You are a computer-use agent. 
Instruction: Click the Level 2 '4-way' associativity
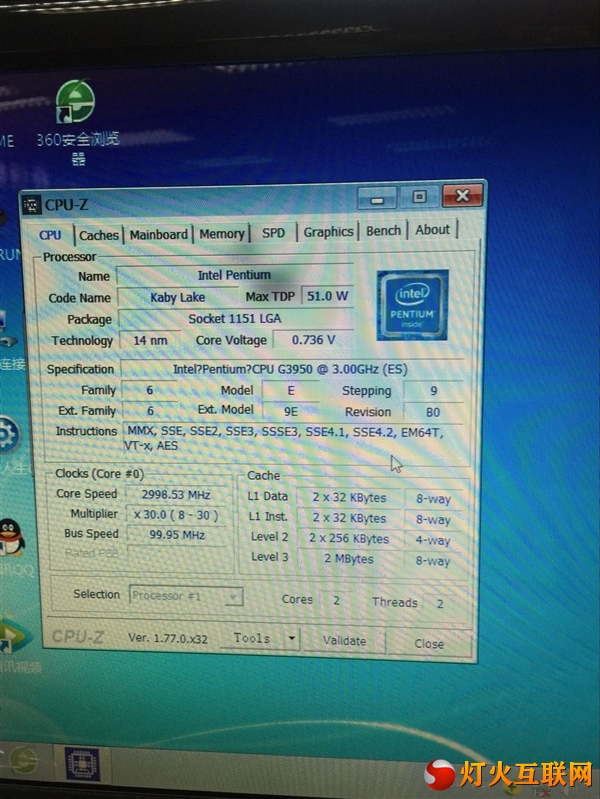tap(433, 540)
